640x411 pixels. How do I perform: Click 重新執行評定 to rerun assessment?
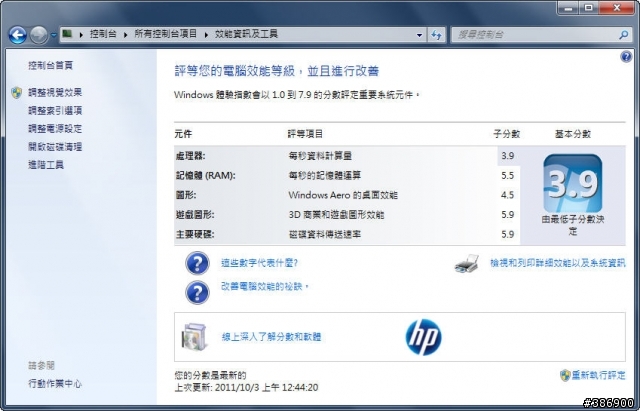click(598, 375)
